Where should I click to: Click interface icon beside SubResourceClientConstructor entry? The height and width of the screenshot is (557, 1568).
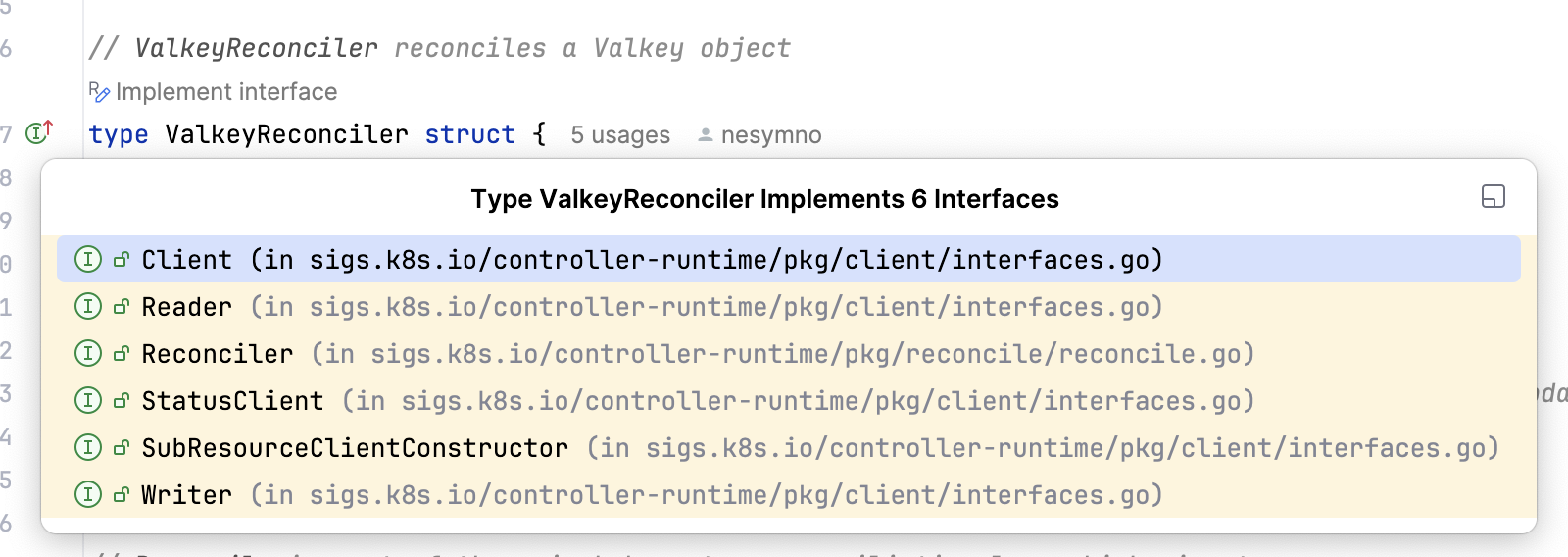point(88,448)
